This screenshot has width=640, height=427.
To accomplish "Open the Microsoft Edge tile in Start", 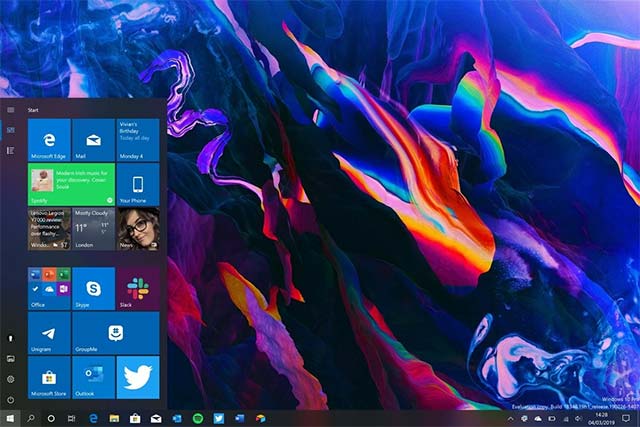I will (x=49, y=140).
